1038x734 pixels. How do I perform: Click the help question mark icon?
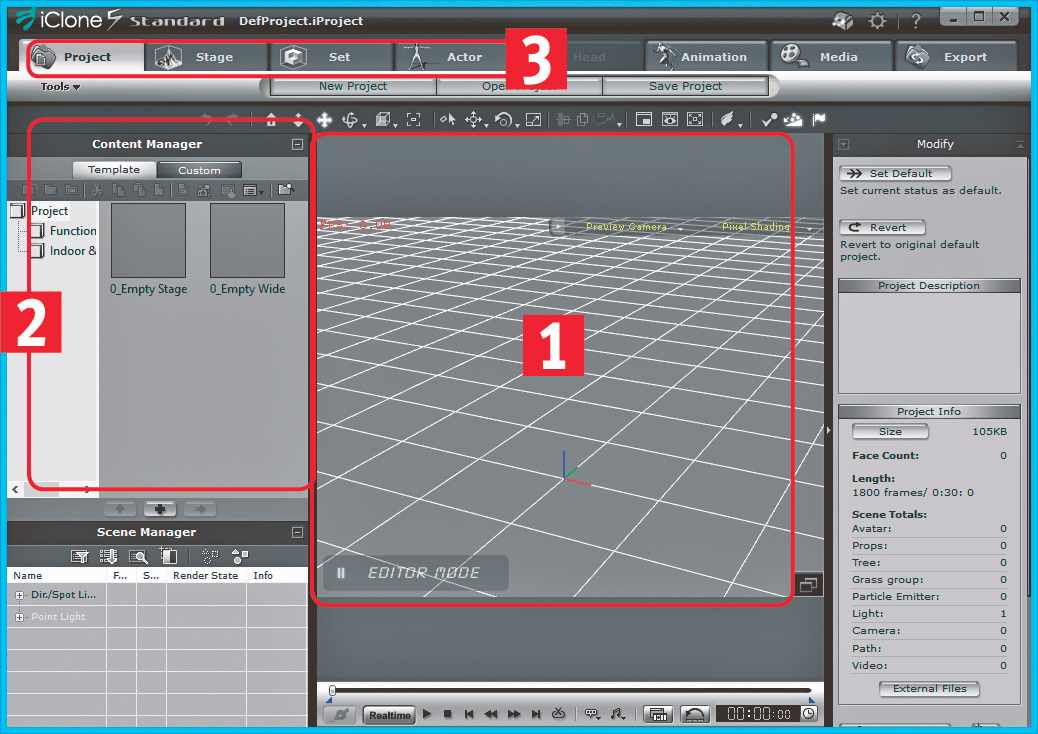(915, 21)
